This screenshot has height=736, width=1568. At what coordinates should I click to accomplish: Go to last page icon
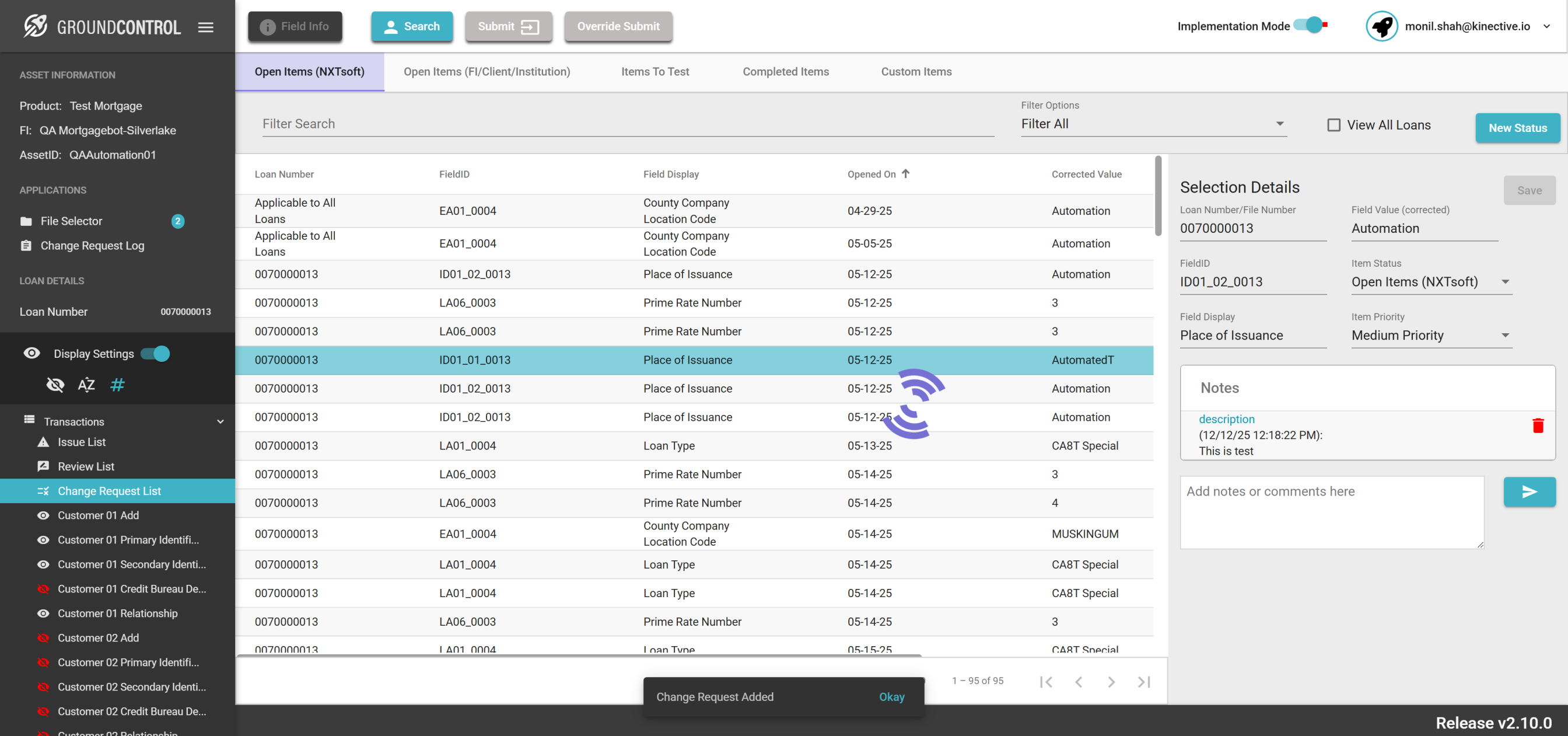pos(1144,682)
